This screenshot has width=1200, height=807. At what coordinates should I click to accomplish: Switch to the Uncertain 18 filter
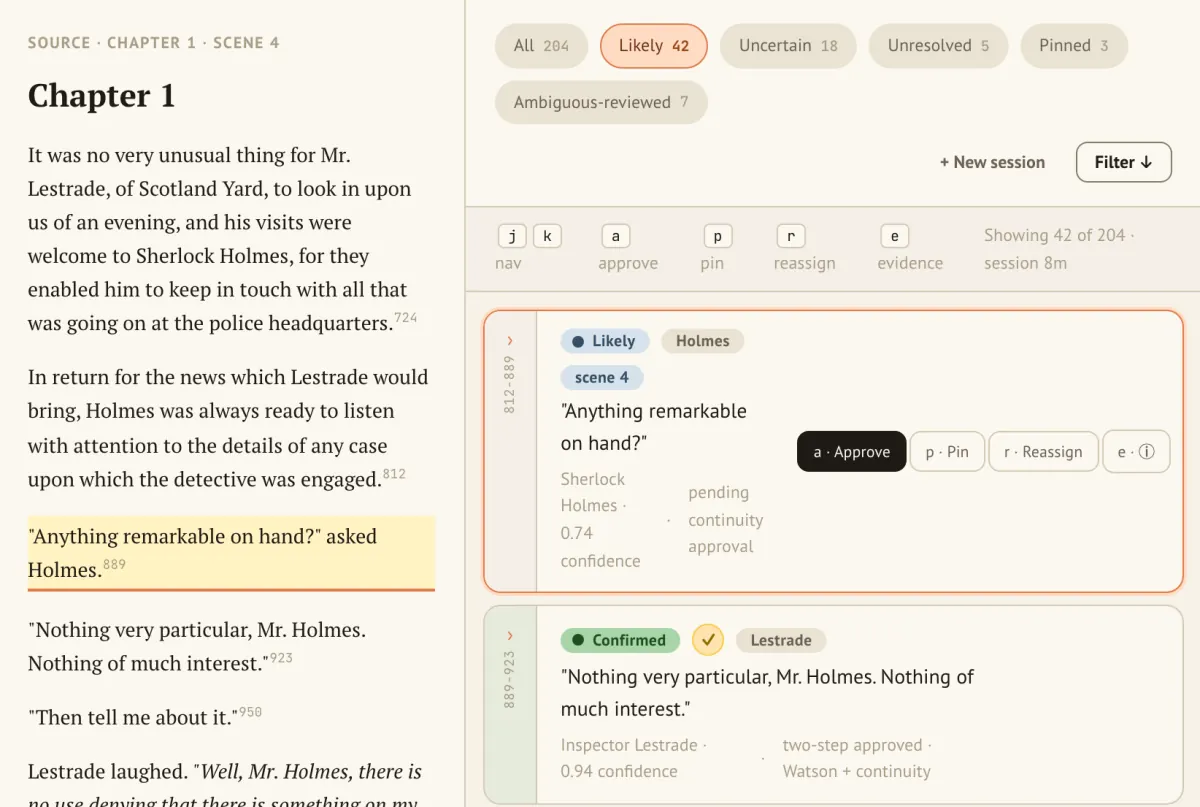pos(788,46)
